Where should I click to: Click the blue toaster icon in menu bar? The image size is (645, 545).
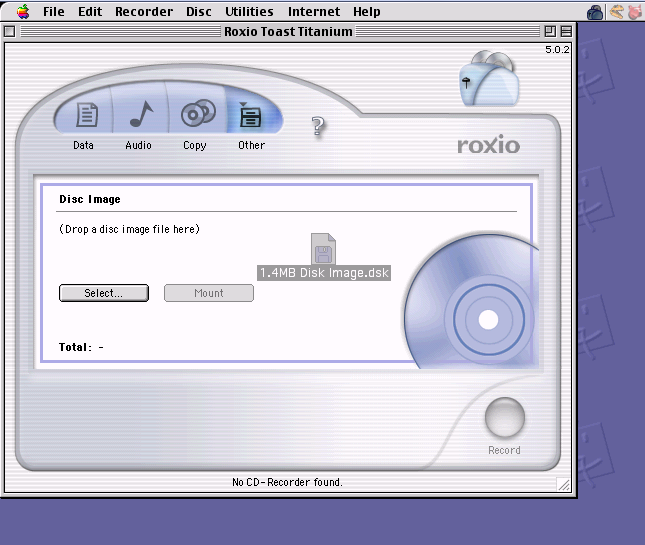pyautogui.click(x=595, y=12)
